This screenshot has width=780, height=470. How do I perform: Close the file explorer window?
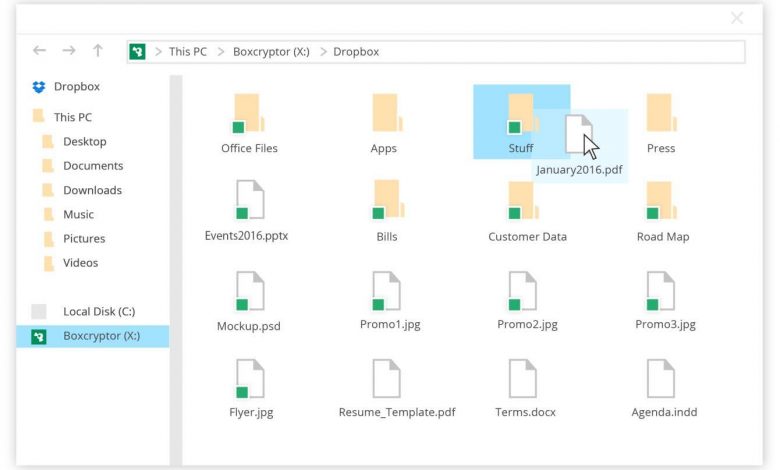pyautogui.click(x=737, y=18)
